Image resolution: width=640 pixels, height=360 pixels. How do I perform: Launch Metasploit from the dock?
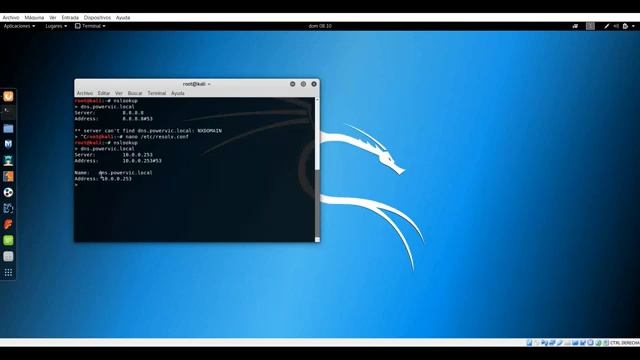pyautogui.click(x=8, y=144)
